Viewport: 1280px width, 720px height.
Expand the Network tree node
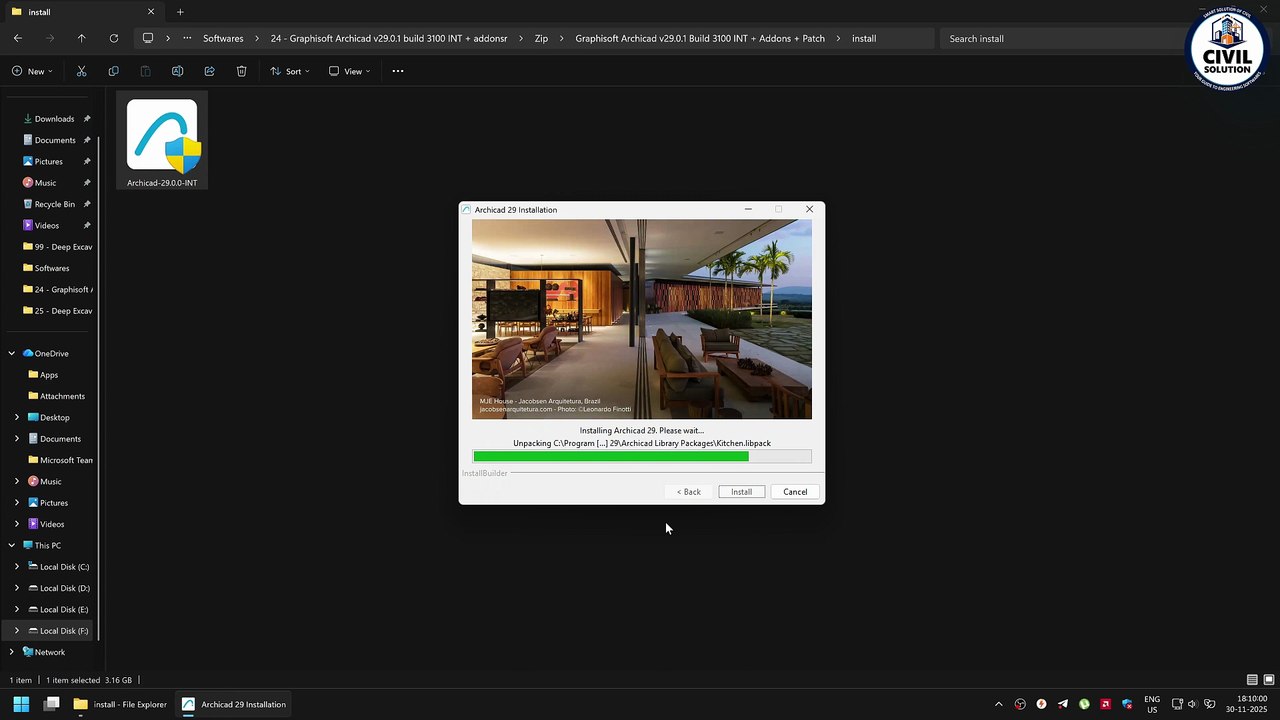tap(12, 652)
